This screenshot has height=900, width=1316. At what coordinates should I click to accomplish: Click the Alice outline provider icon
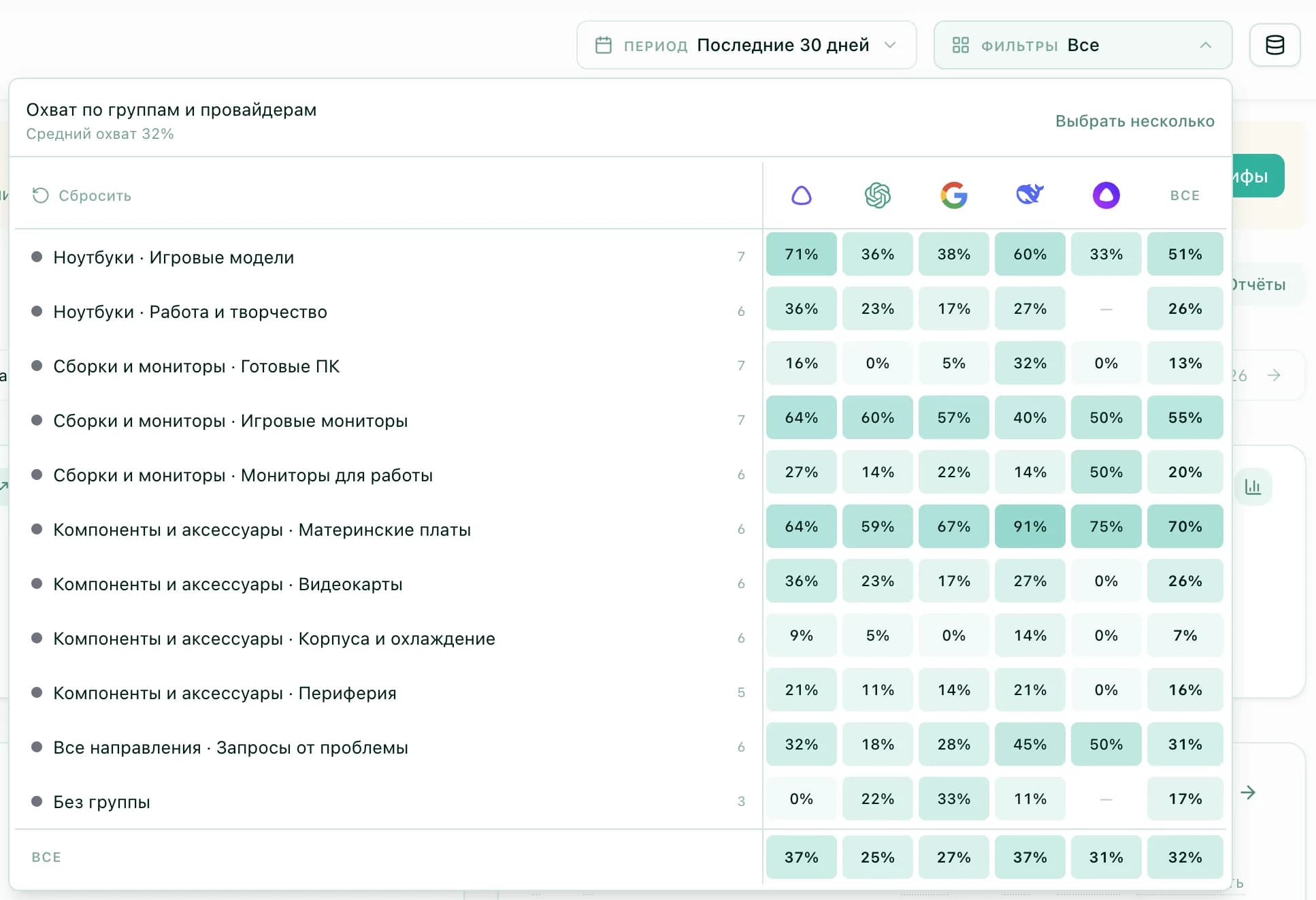(x=802, y=195)
